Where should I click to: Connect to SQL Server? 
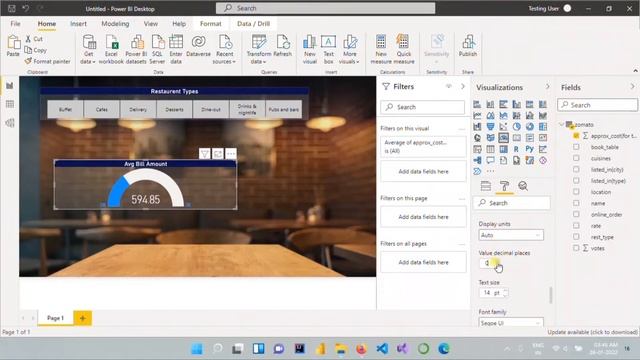(157, 49)
